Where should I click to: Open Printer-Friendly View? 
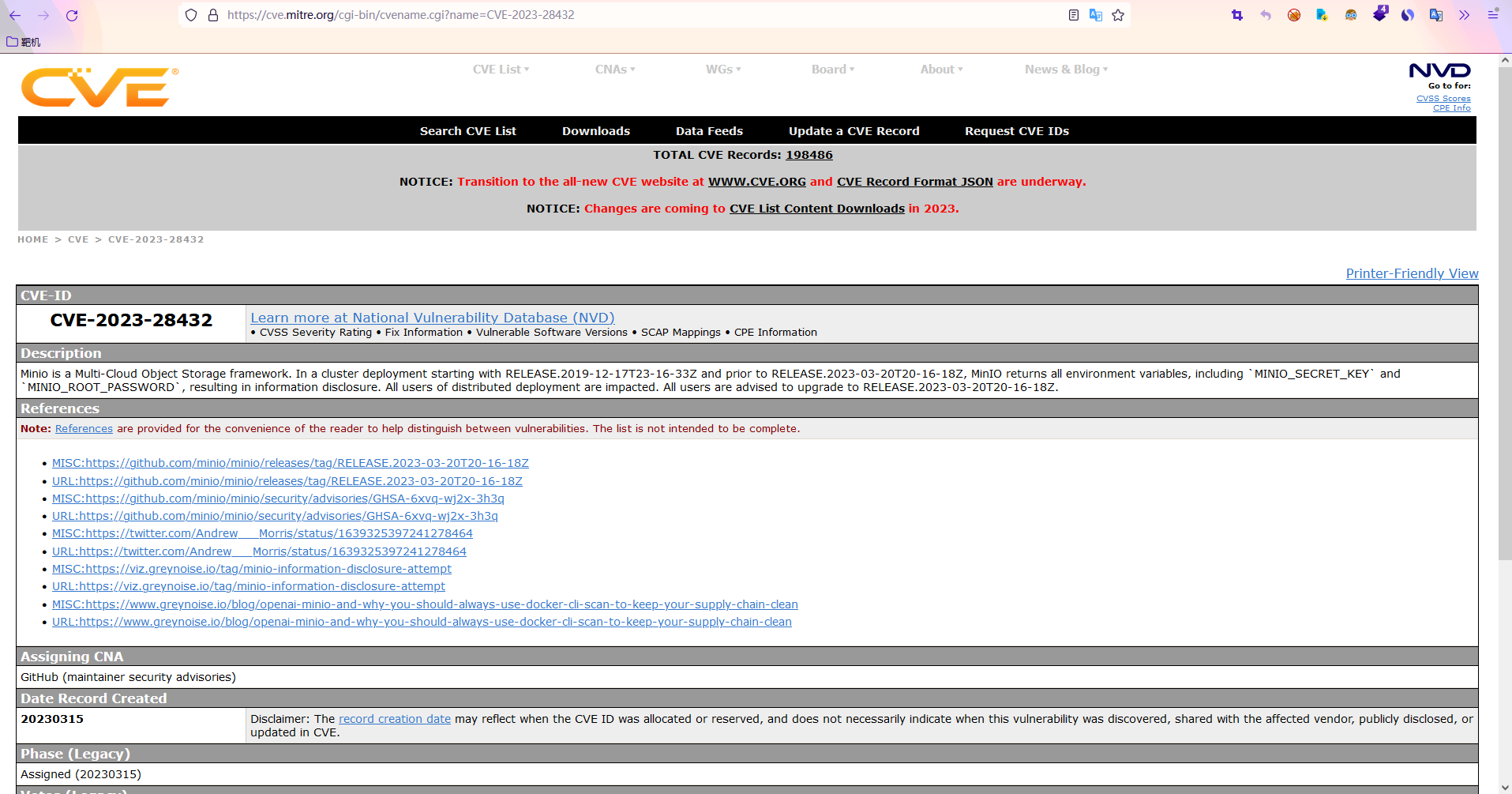click(1412, 273)
